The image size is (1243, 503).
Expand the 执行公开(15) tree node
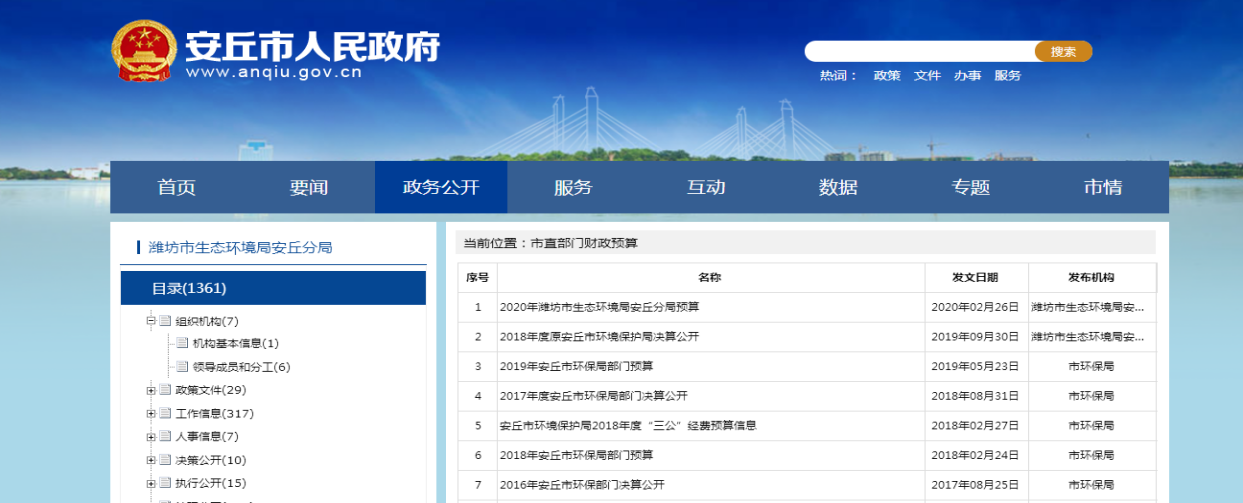151,483
